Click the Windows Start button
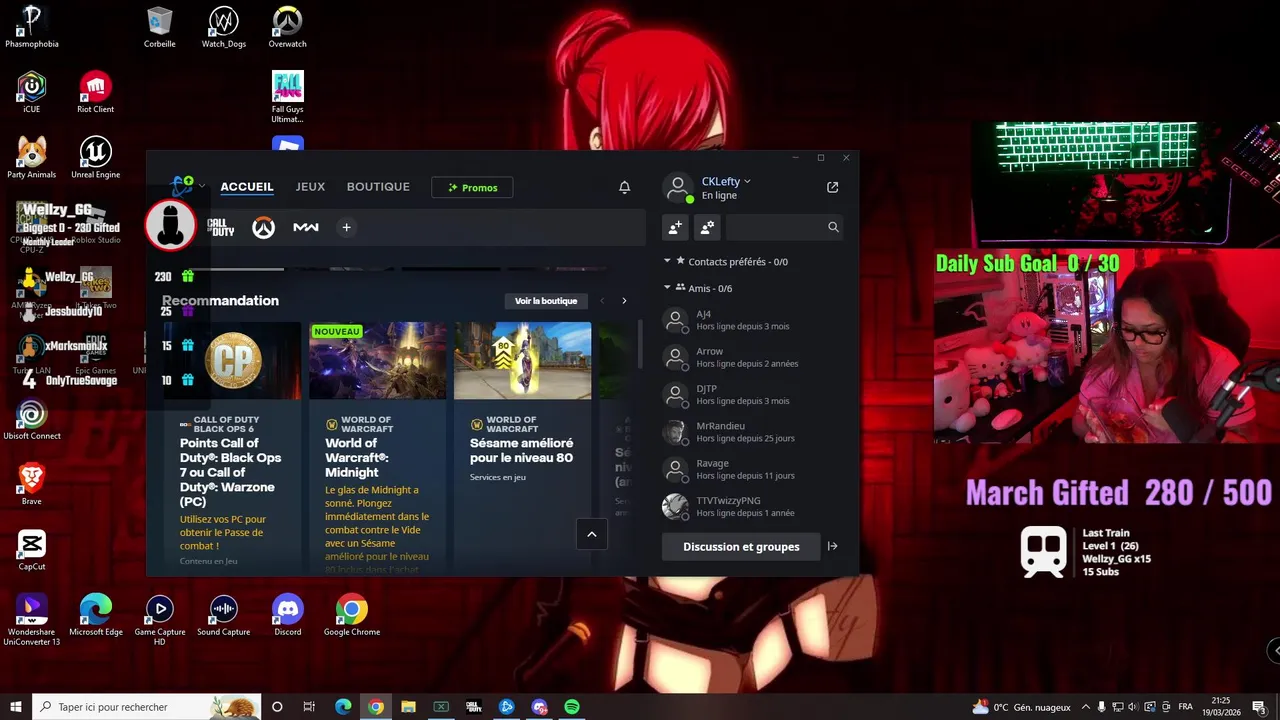This screenshot has height=720, width=1280. (16, 707)
